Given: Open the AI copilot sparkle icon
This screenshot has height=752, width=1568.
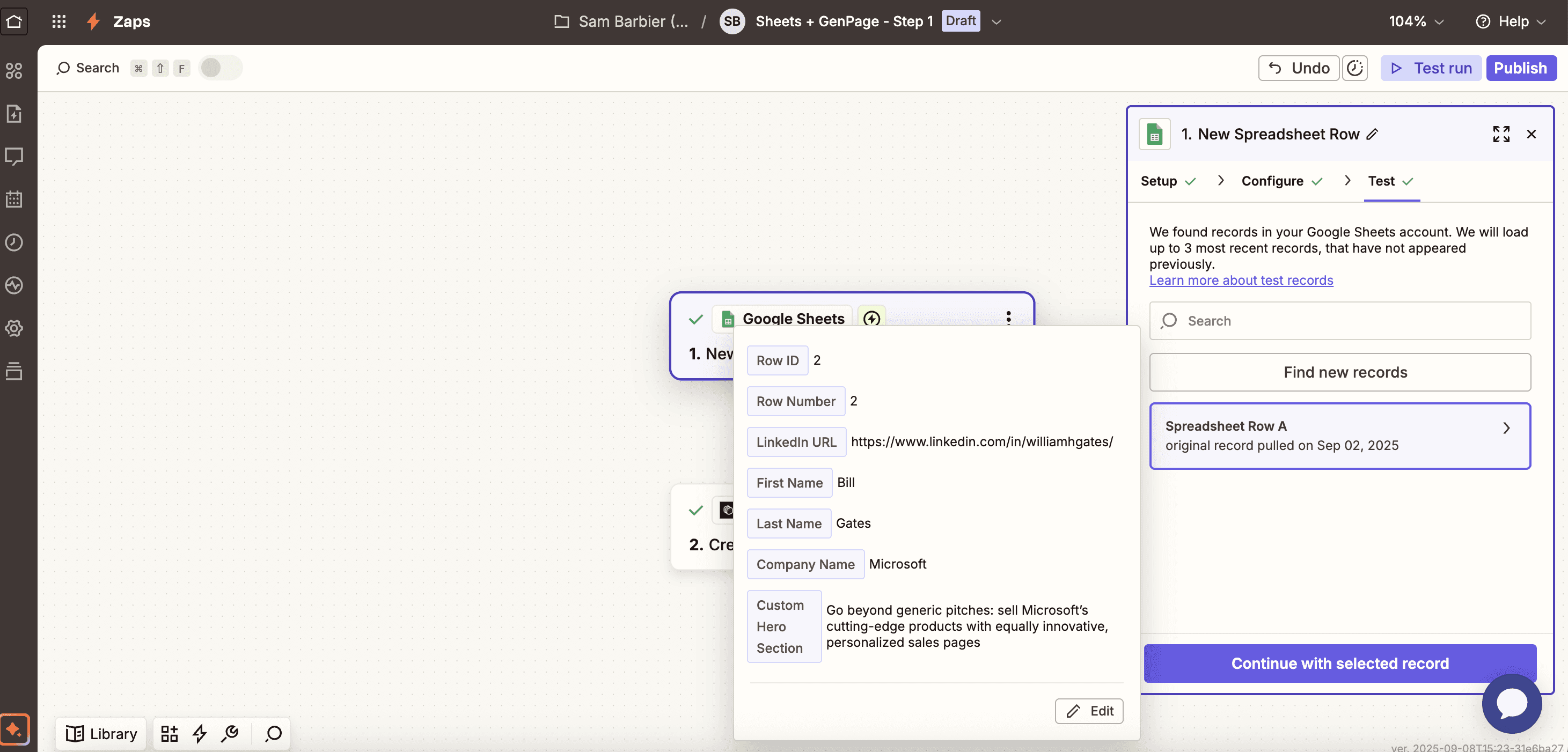Looking at the screenshot, I should [x=14, y=729].
